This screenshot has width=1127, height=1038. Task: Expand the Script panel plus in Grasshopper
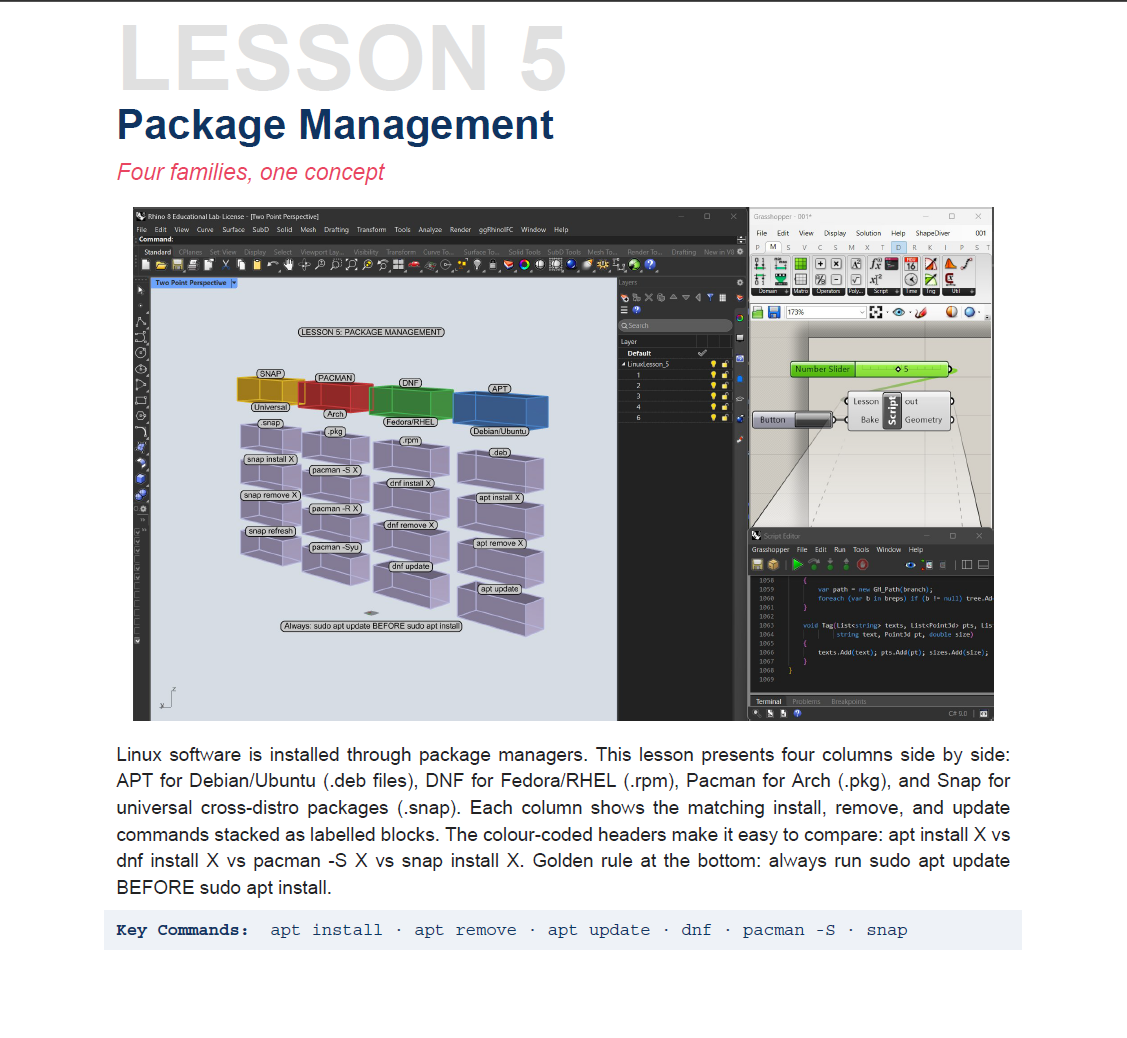(x=896, y=291)
